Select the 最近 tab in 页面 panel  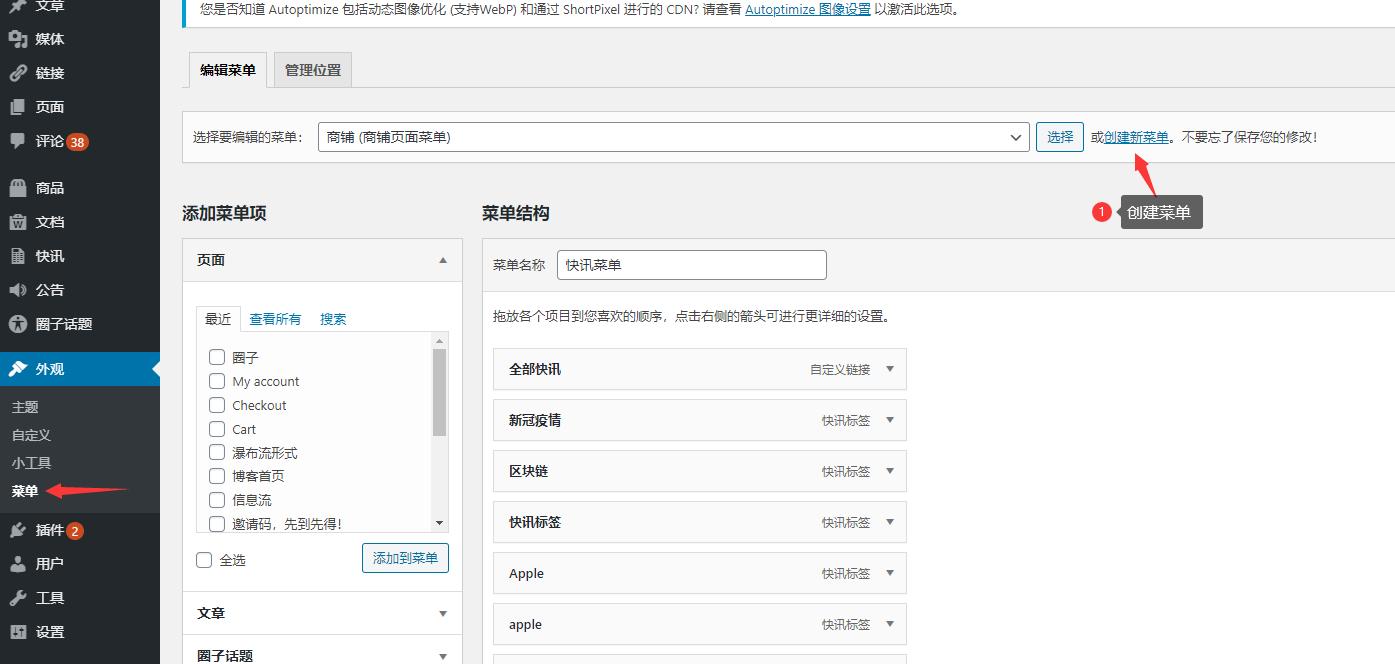click(x=218, y=319)
